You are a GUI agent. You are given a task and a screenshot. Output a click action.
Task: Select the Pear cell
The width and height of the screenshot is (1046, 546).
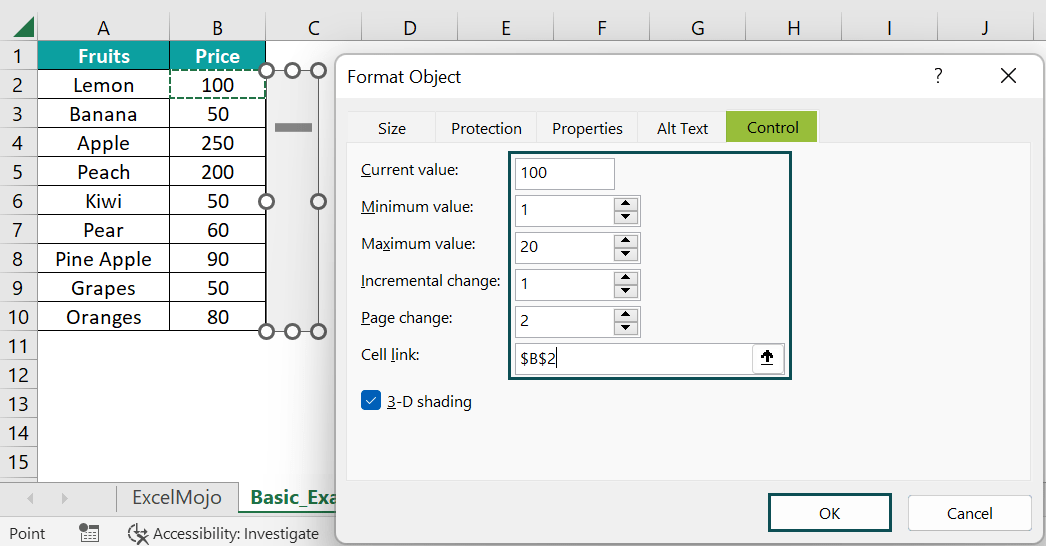103,230
